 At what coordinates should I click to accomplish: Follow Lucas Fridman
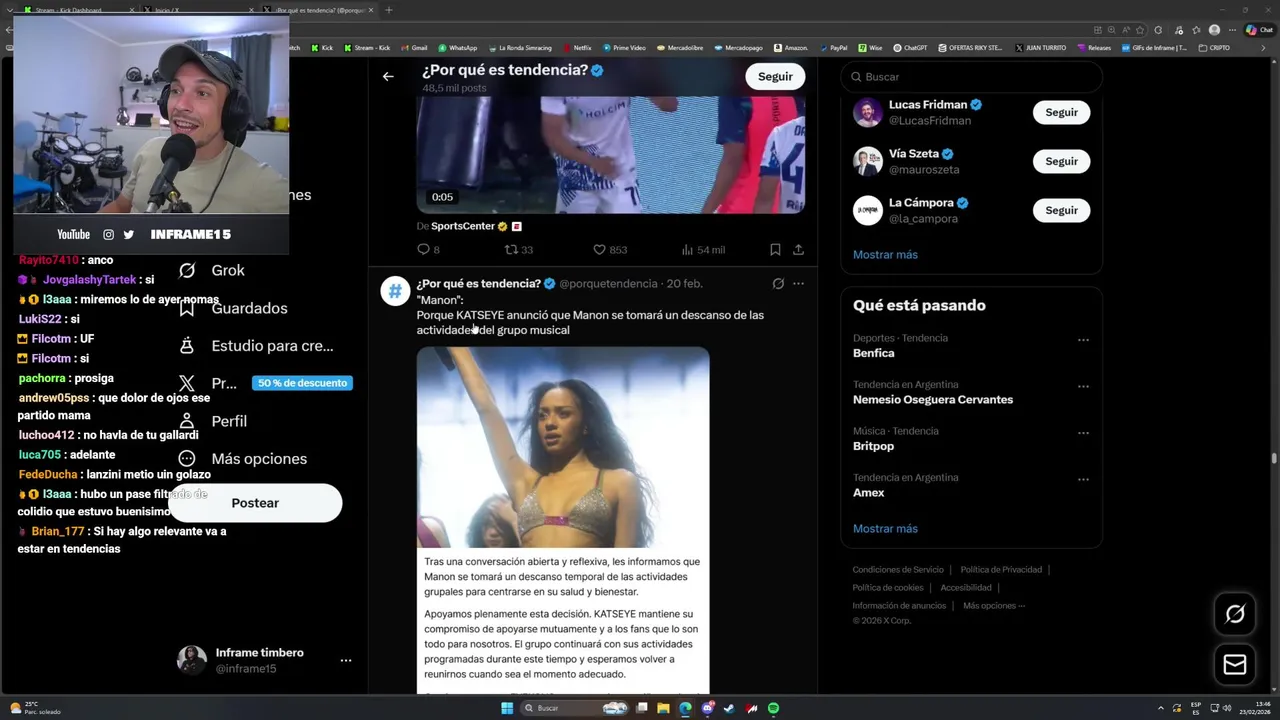coord(1061,112)
